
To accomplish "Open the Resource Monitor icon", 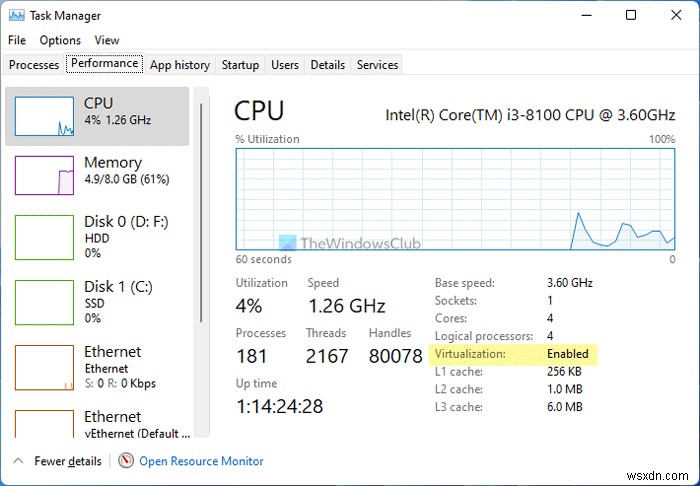I will (x=126, y=461).
